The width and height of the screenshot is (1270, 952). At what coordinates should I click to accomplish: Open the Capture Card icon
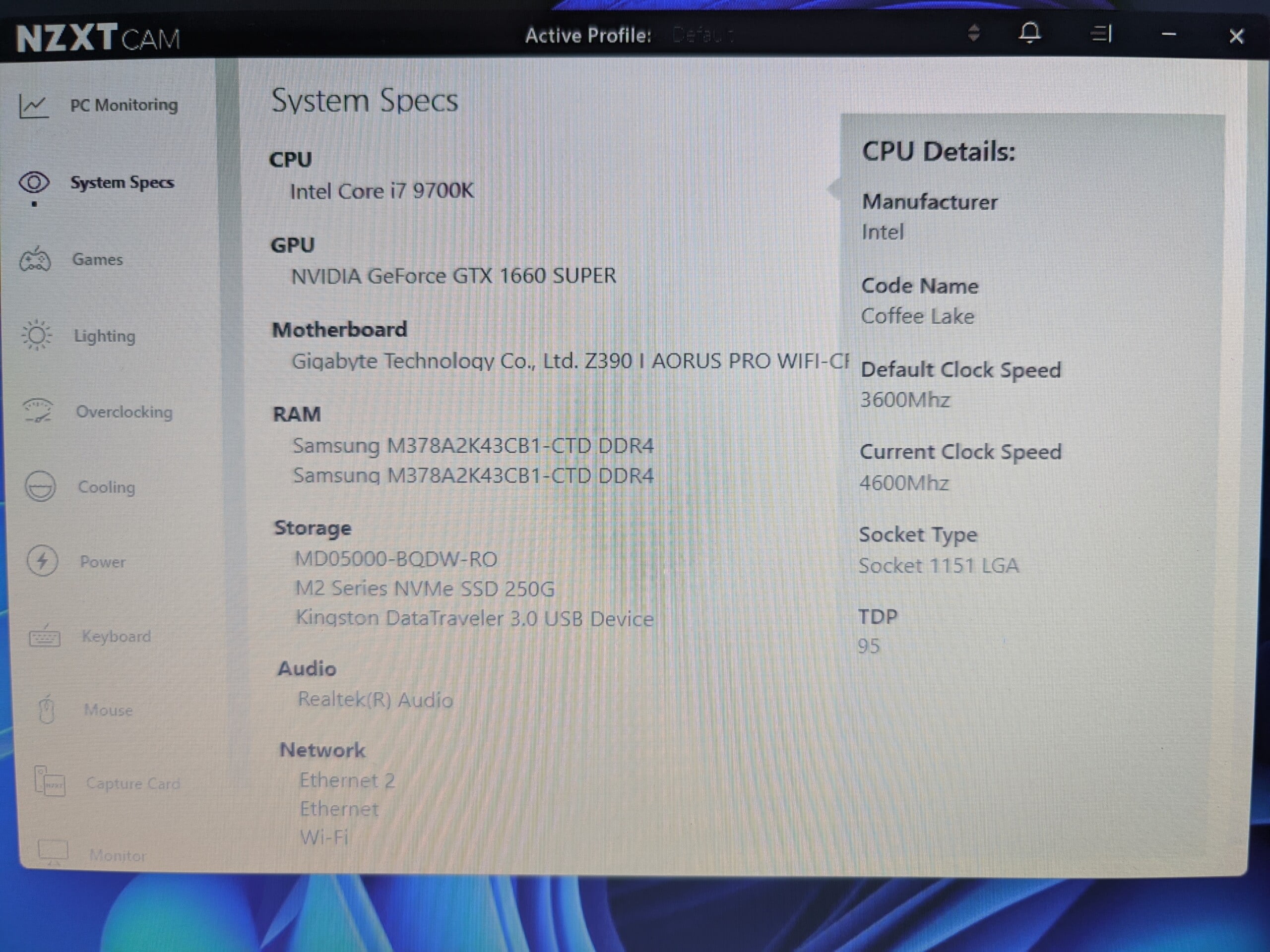click(x=50, y=781)
